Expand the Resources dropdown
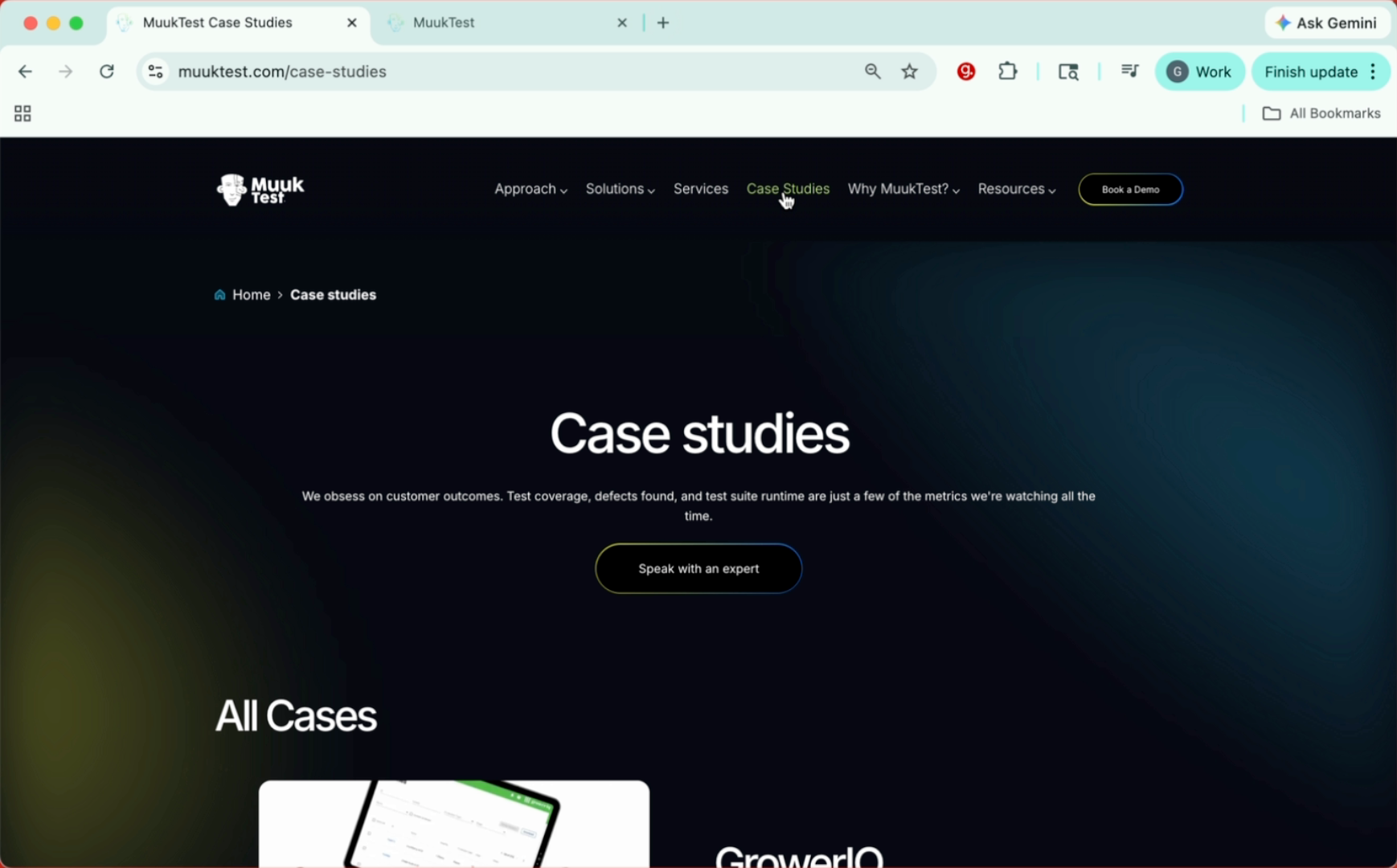 (1017, 189)
